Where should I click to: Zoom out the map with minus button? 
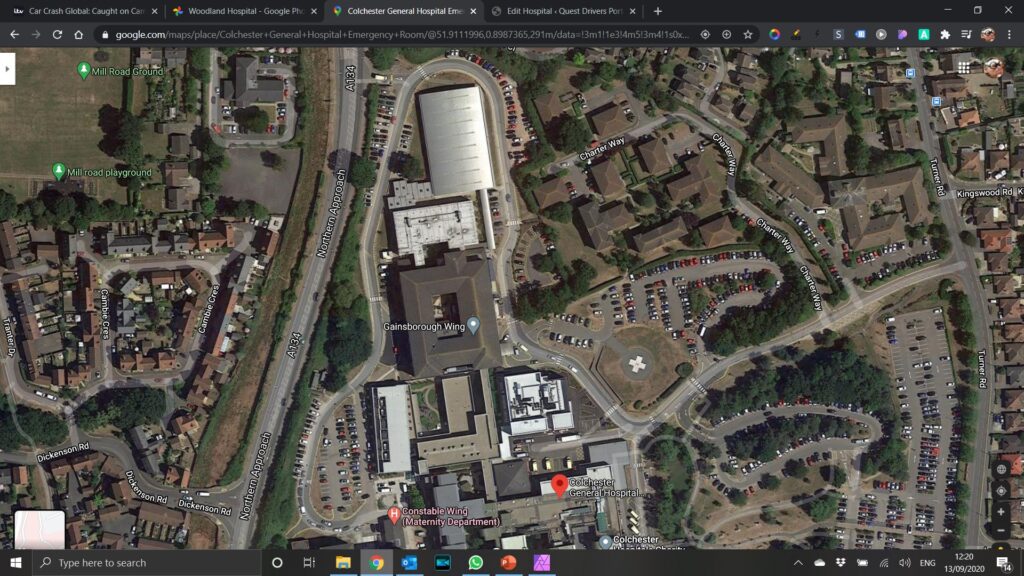click(1001, 530)
